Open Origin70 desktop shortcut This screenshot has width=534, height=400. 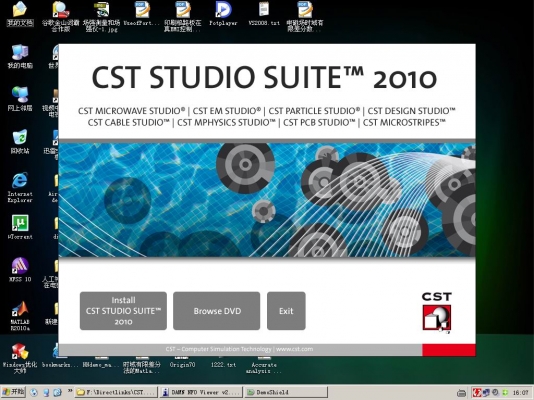[x=183, y=363]
